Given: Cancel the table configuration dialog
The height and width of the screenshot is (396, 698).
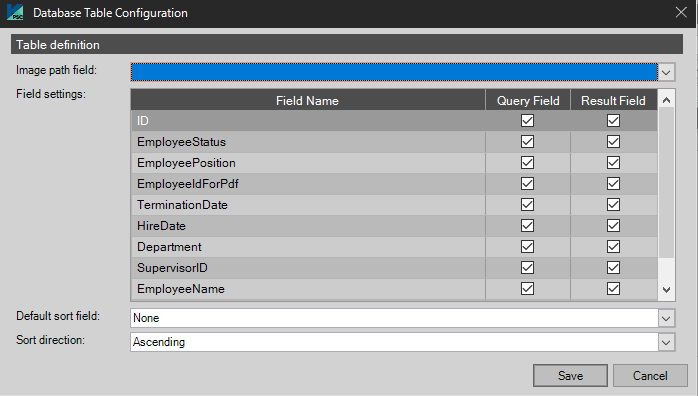Looking at the screenshot, I should [x=650, y=376].
